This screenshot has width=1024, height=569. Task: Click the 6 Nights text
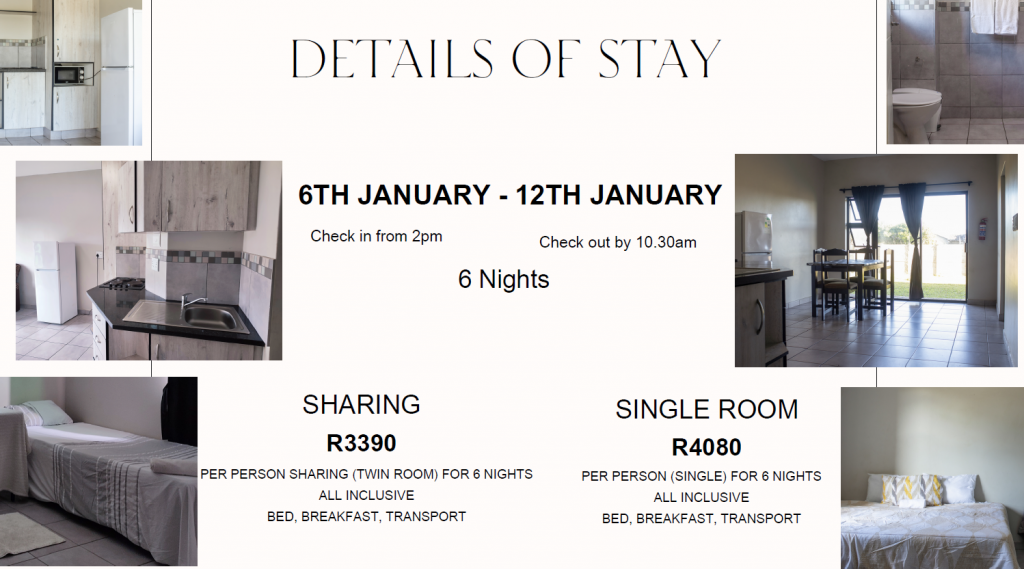504,280
